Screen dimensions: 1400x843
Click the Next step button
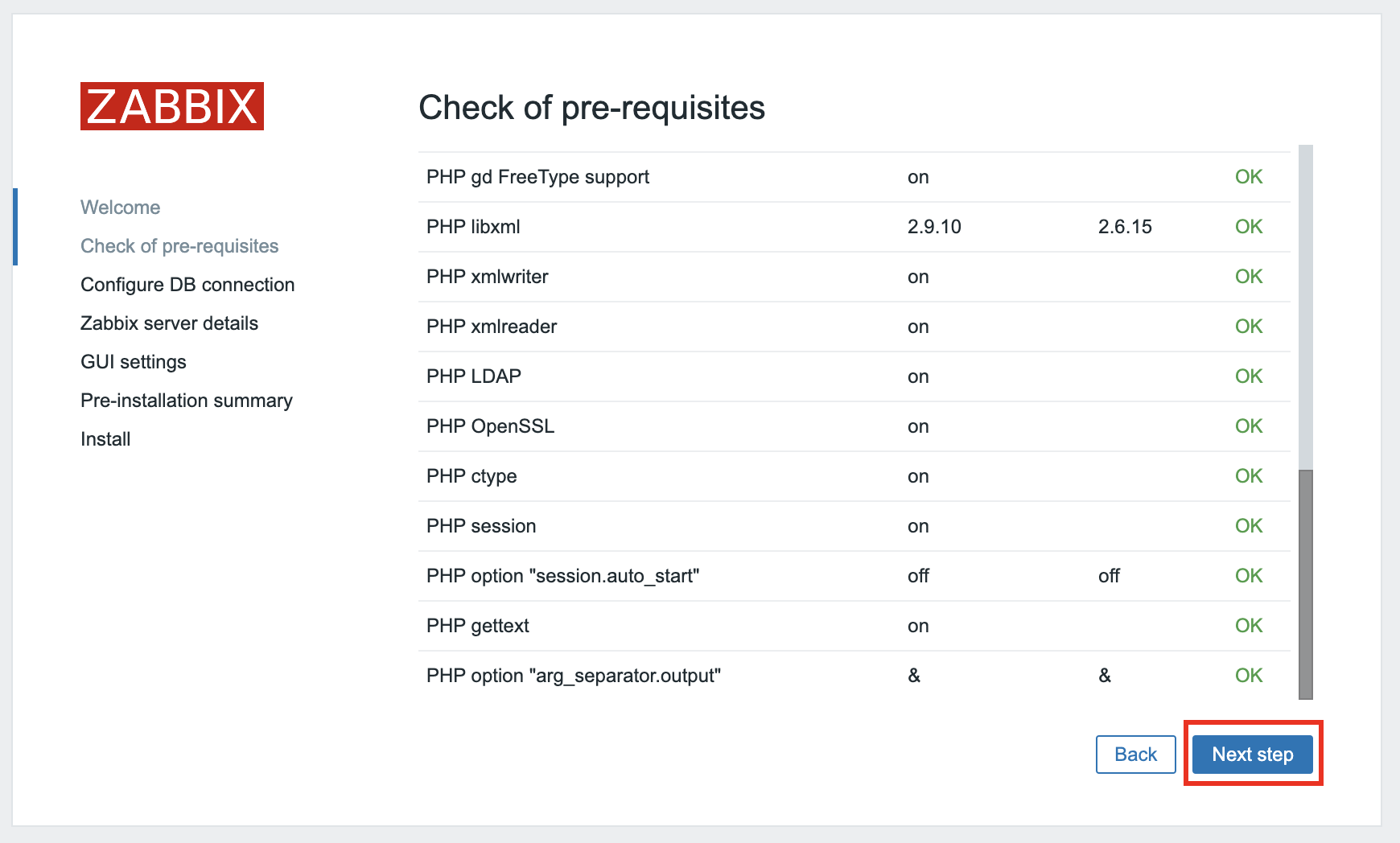[1252, 755]
